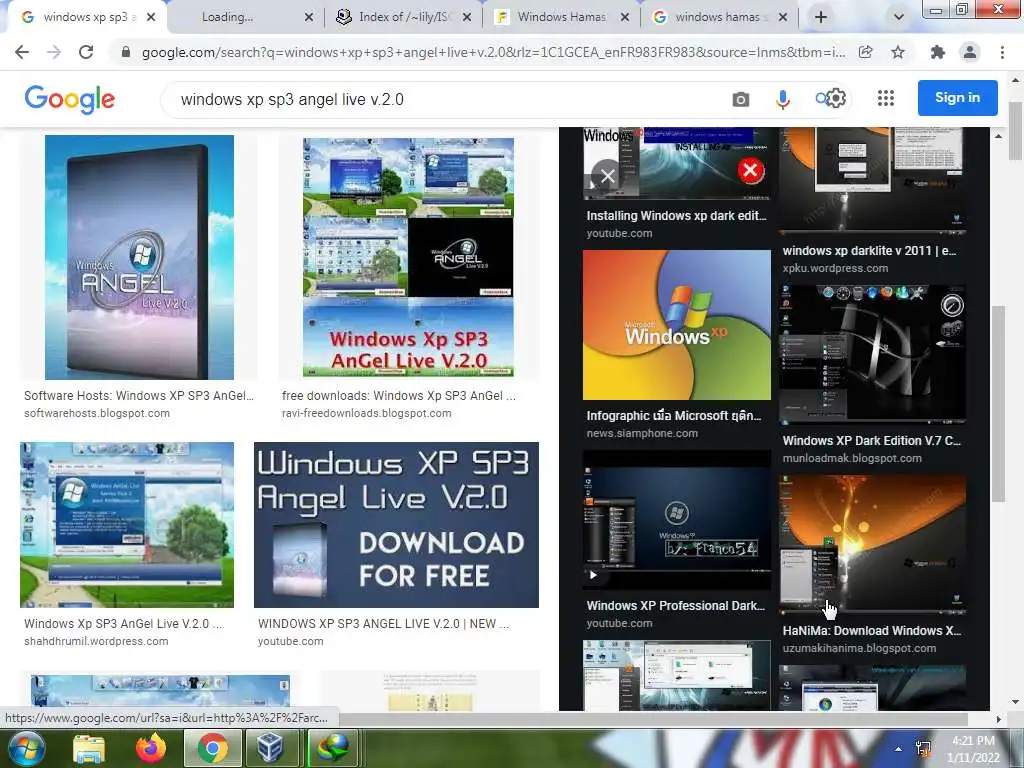Viewport: 1024px width, 768px height.
Task: Click the URL address bar
Action: click(493, 52)
